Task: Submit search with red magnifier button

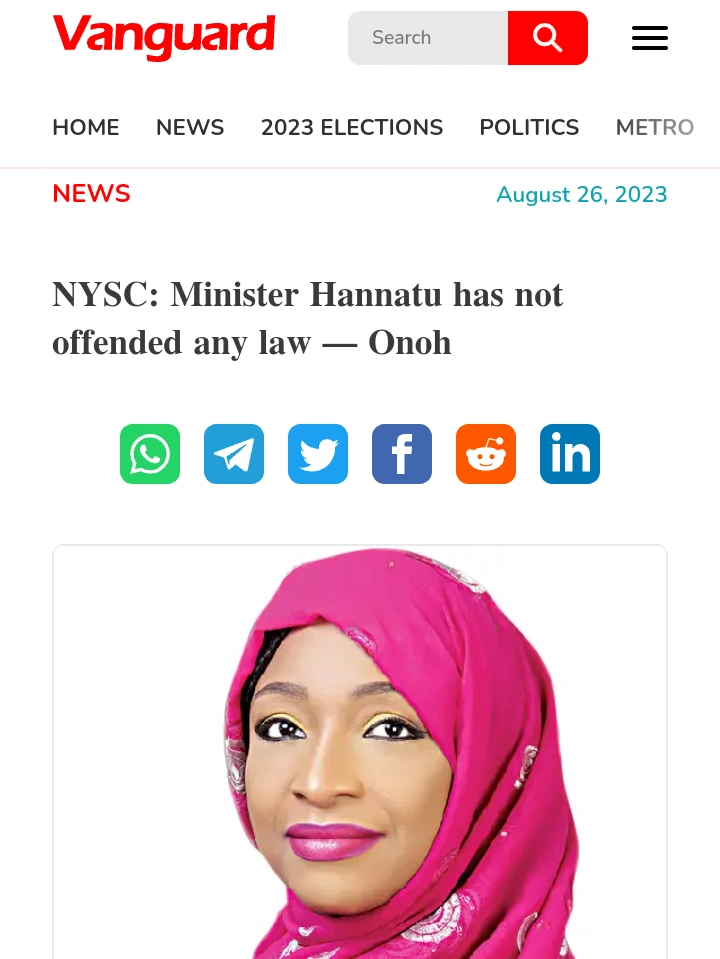Action: tap(547, 38)
